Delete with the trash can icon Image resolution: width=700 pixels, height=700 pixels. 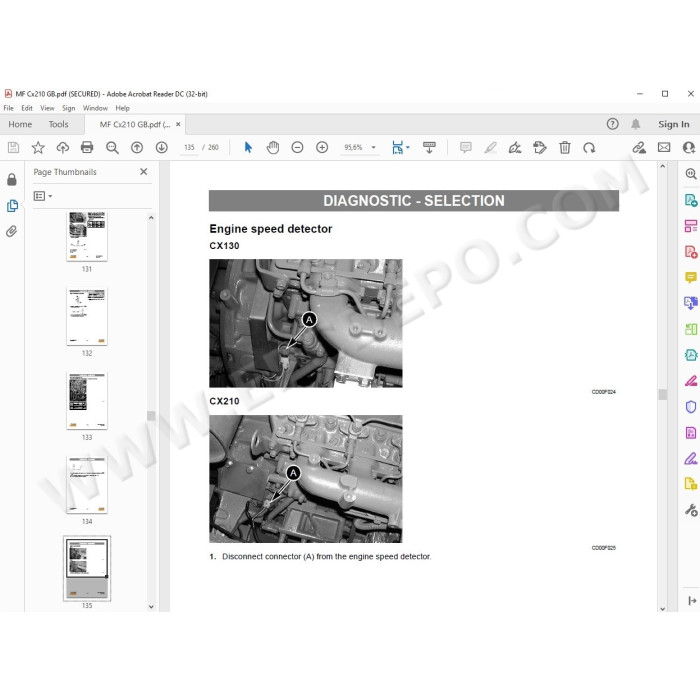tap(565, 147)
